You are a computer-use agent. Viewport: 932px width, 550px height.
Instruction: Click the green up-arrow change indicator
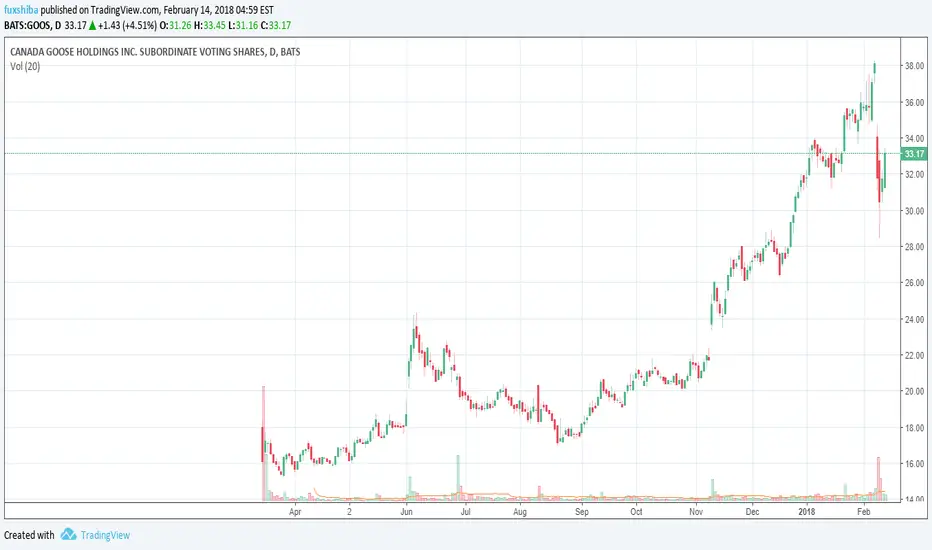(x=93, y=26)
